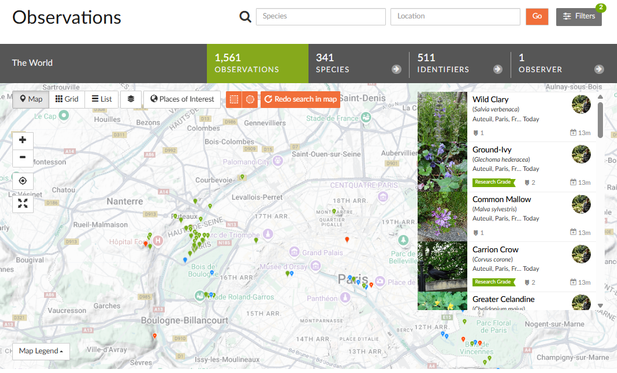
Task: Click Research Grade badge on Ground-Ivy
Action: click(x=494, y=182)
